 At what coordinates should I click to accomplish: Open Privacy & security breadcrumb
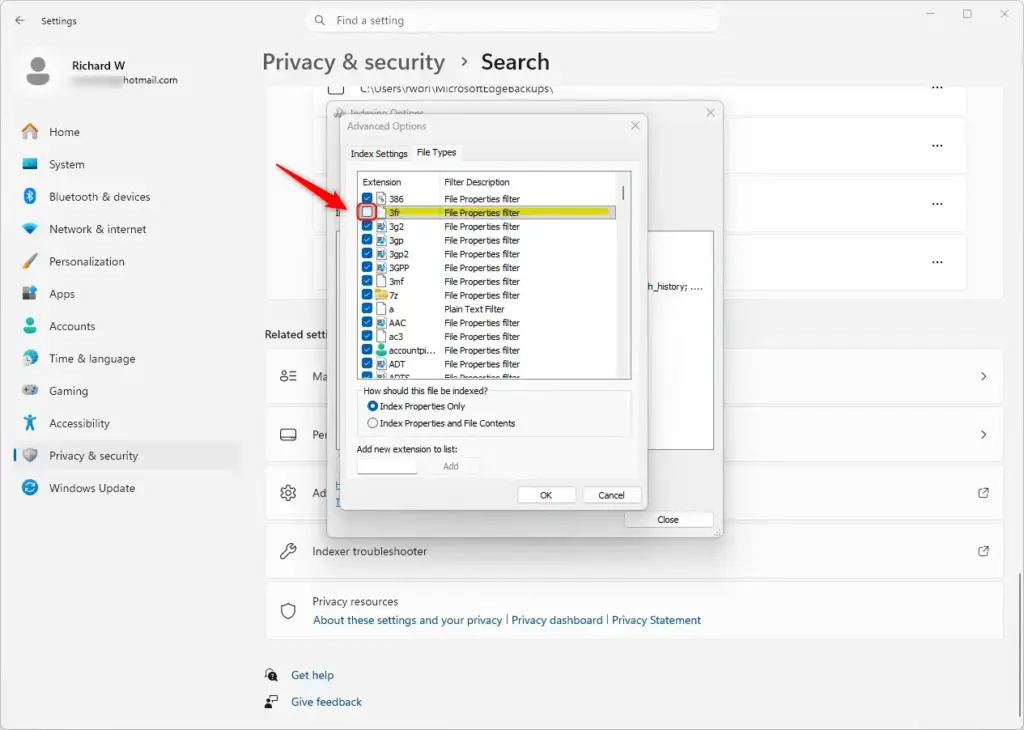coord(353,62)
